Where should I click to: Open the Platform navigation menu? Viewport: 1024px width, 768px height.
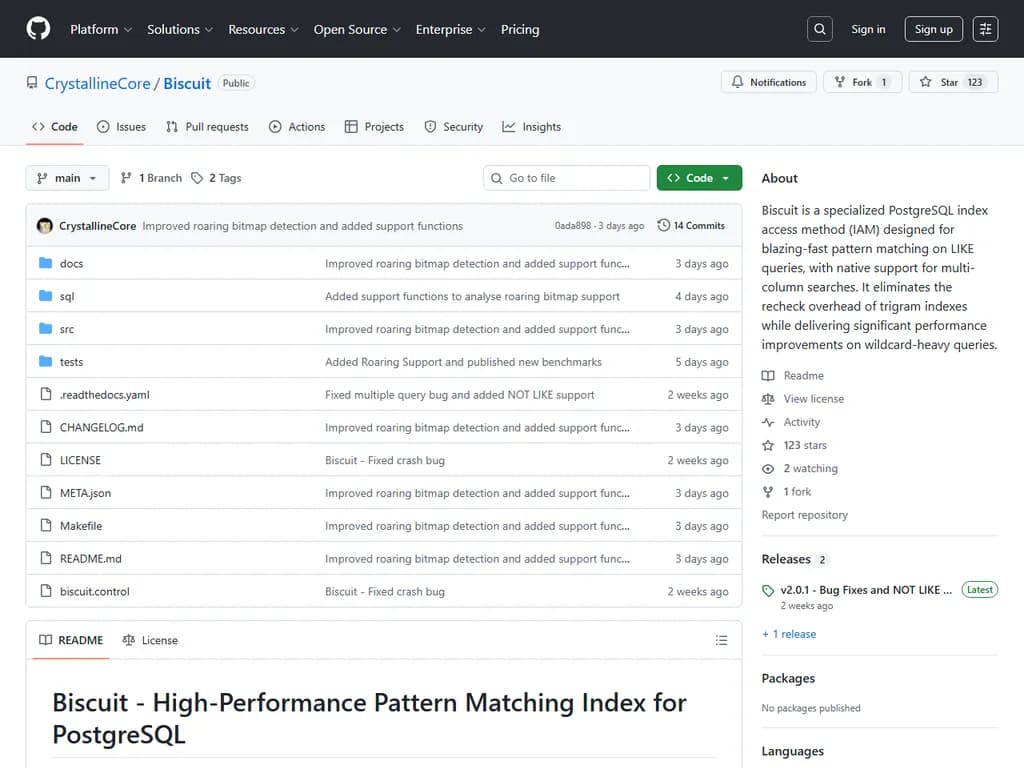[100, 29]
